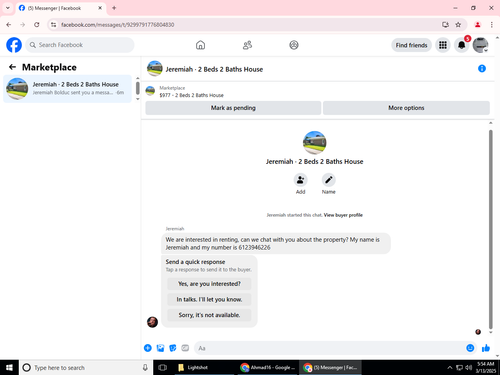Click the taskbar 'Type here to search' box

(x=86, y=367)
